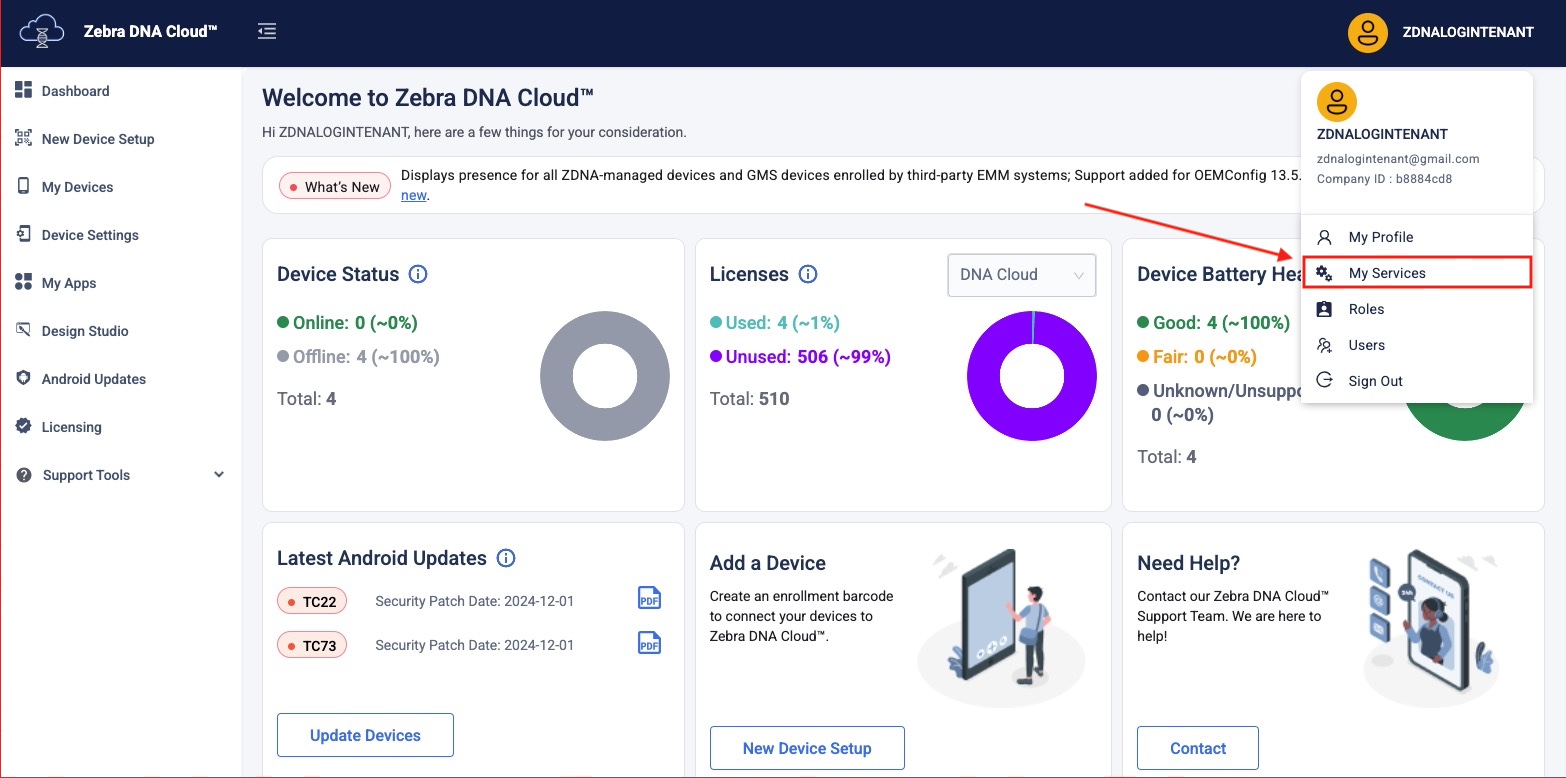Open the DNA Cloud license dropdown
The image size is (1566, 778).
pyautogui.click(x=1021, y=275)
